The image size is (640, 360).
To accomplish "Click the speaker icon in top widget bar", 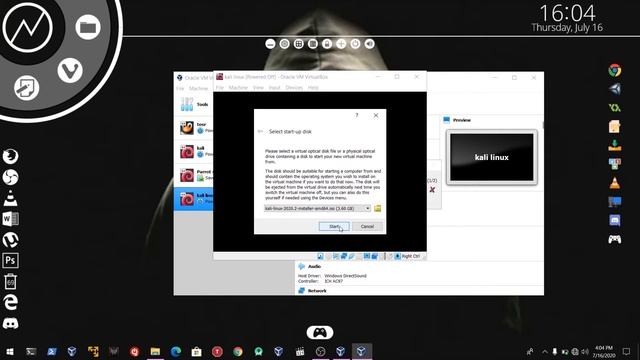I will 369,44.
